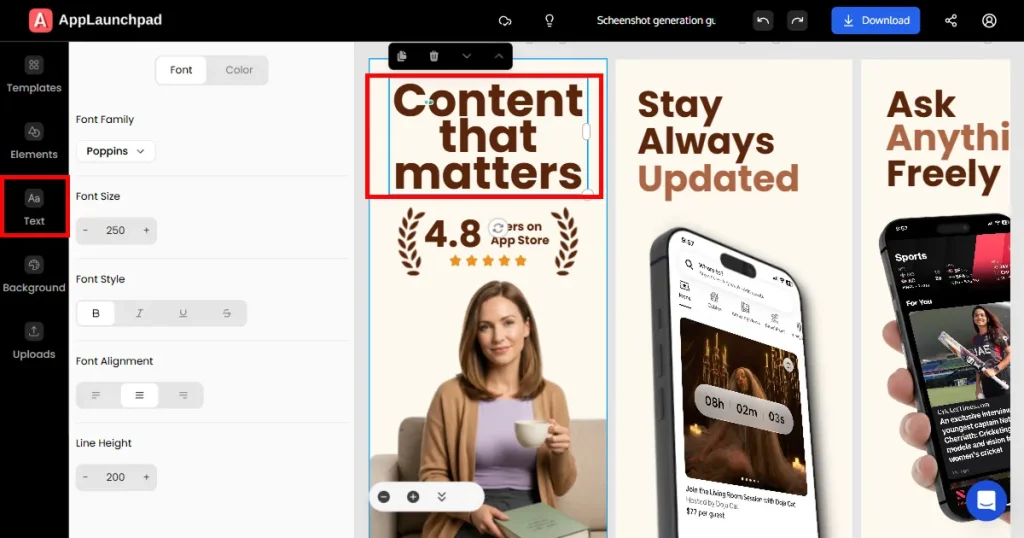Image resolution: width=1024 pixels, height=538 pixels.
Task: Click the share icon
Action: tap(951, 21)
